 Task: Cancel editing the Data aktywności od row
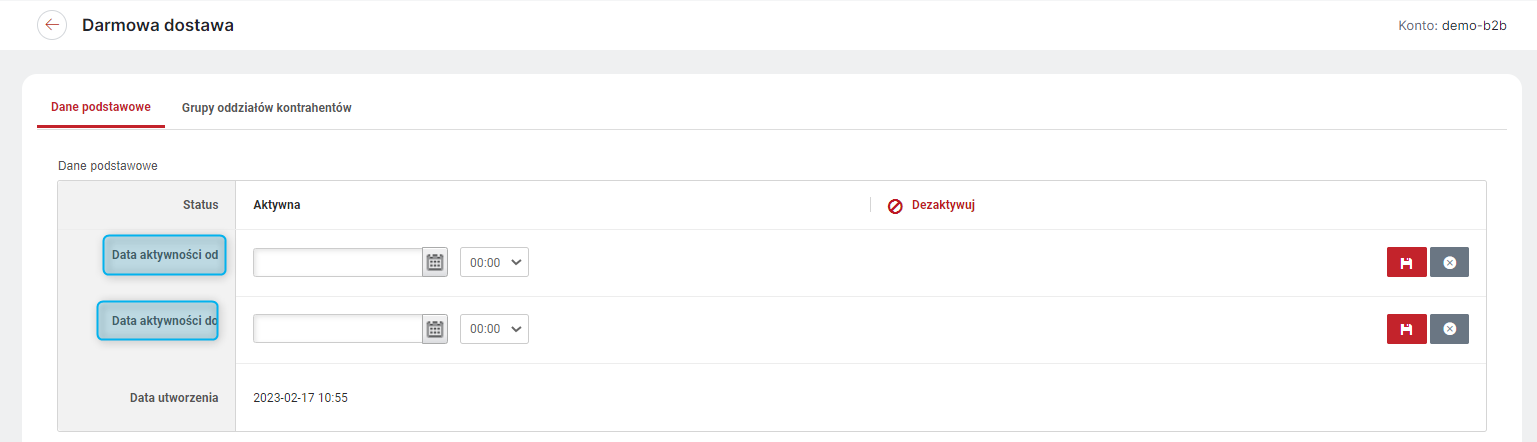[1449, 262]
